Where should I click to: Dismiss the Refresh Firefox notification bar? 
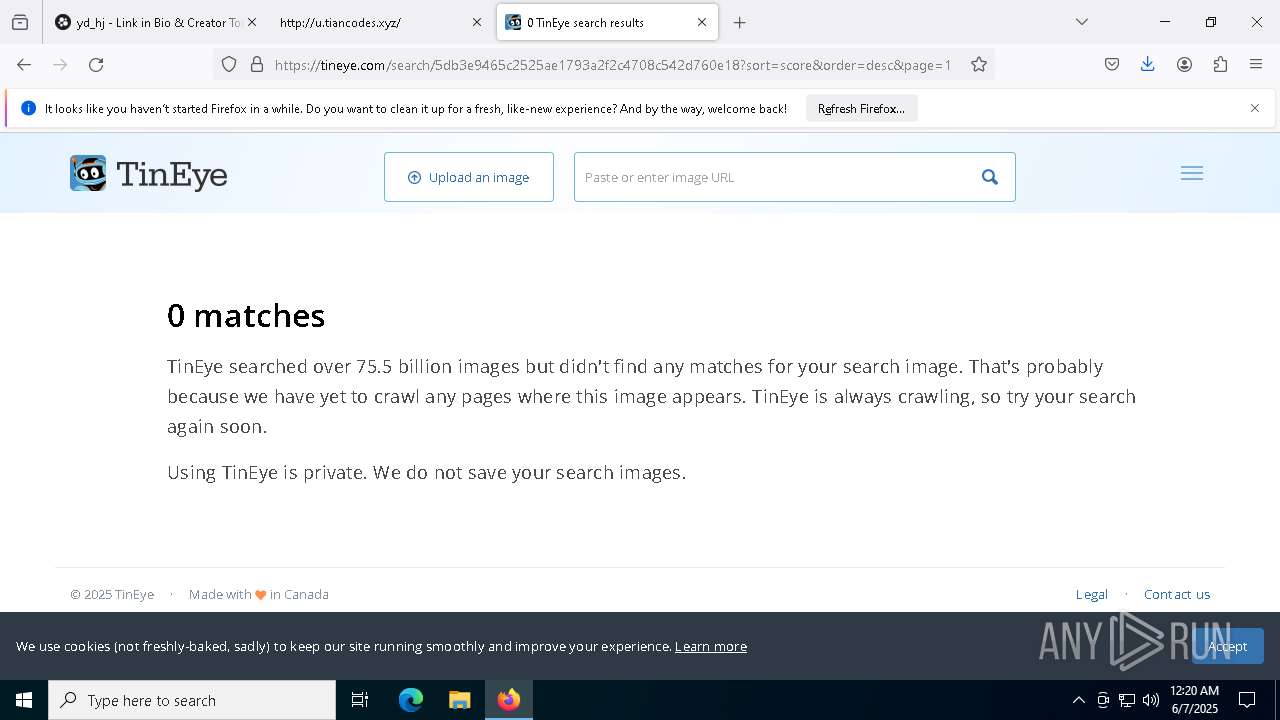(1255, 108)
